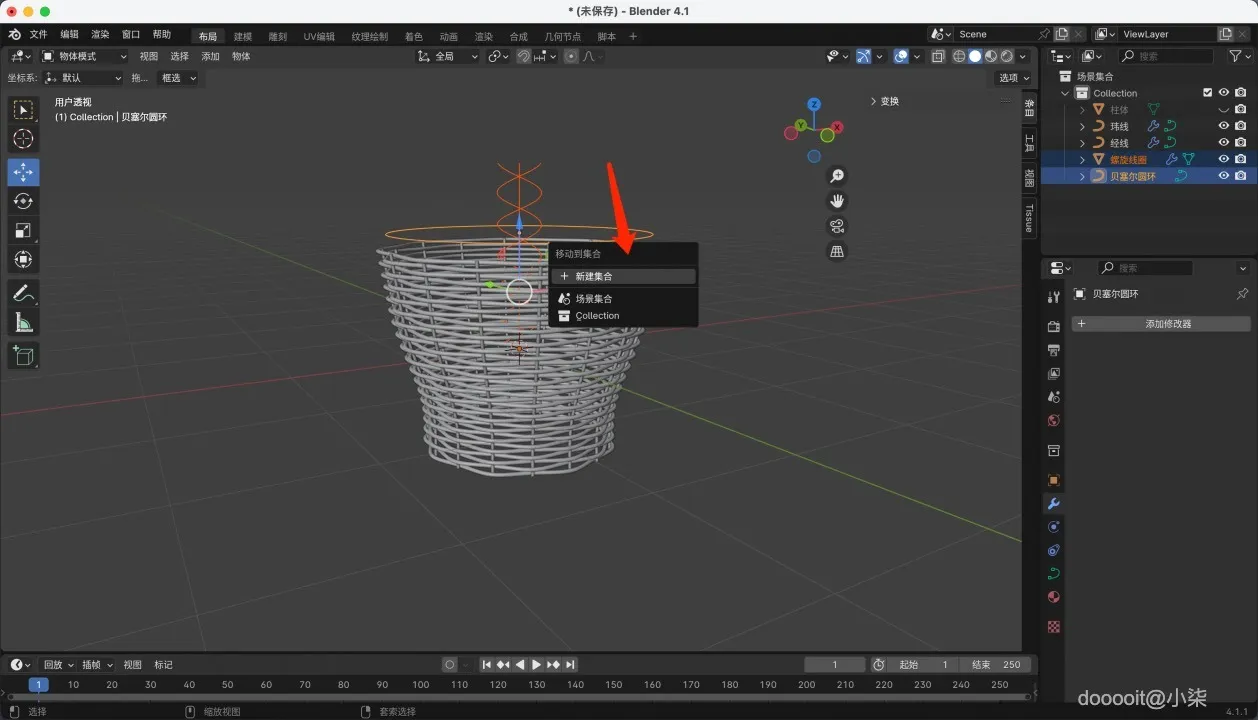Screen dimensions: 1258x720
Task: Activate the Measure tool
Action: coord(23,322)
